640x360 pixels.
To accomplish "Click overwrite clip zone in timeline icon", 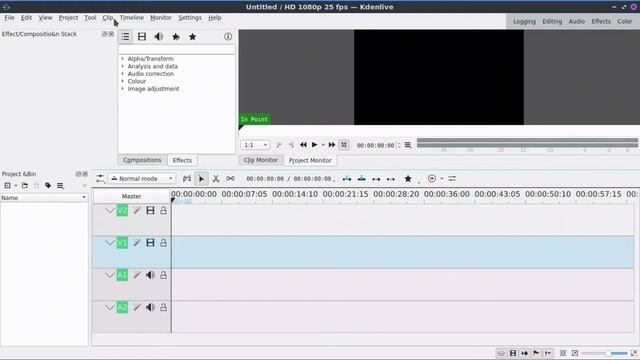I will point(361,179).
